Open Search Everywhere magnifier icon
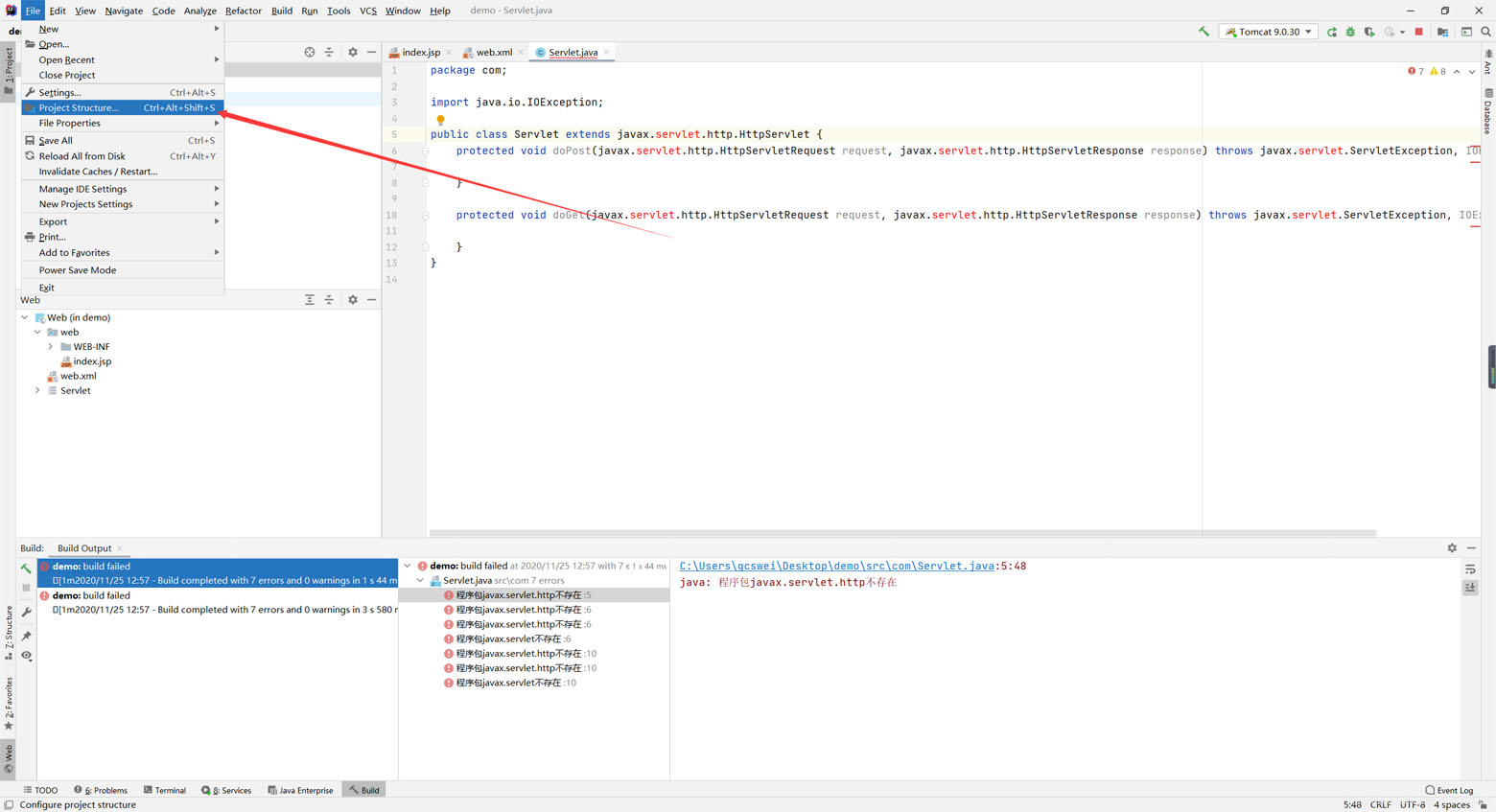1496x812 pixels. [x=1485, y=32]
